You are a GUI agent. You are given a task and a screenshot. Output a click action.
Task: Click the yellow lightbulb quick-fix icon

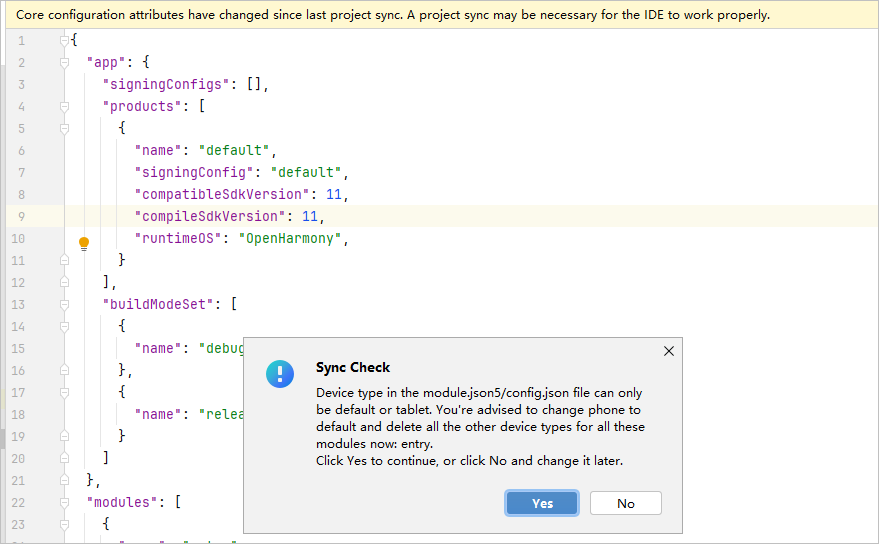(x=84, y=243)
